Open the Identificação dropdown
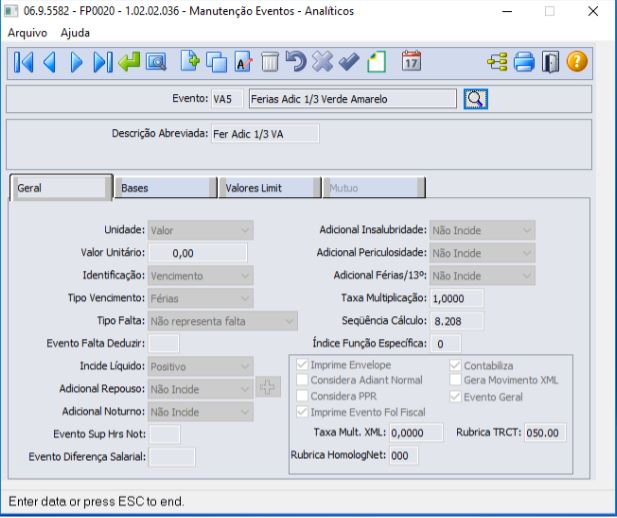The height and width of the screenshot is (518, 617). (200, 276)
